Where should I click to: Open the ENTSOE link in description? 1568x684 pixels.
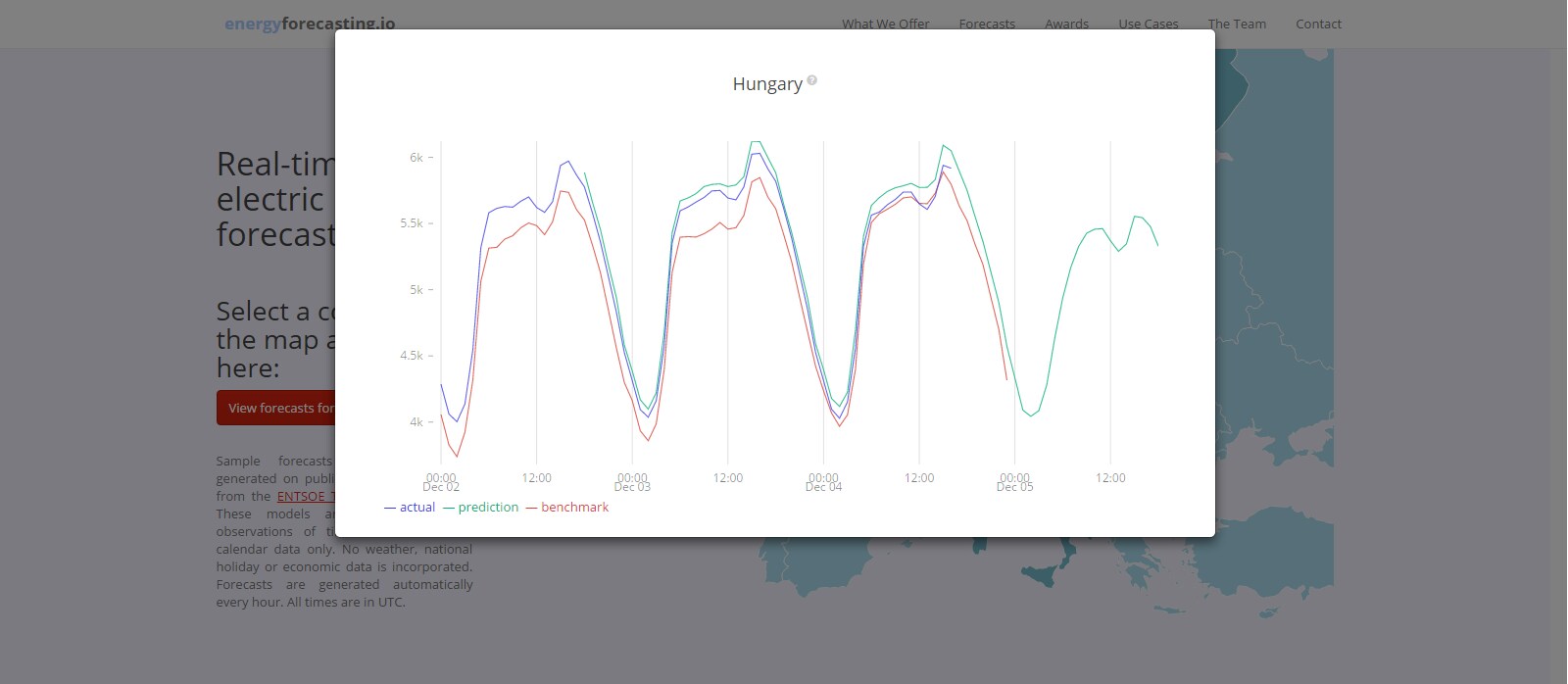pyautogui.click(x=306, y=497)
